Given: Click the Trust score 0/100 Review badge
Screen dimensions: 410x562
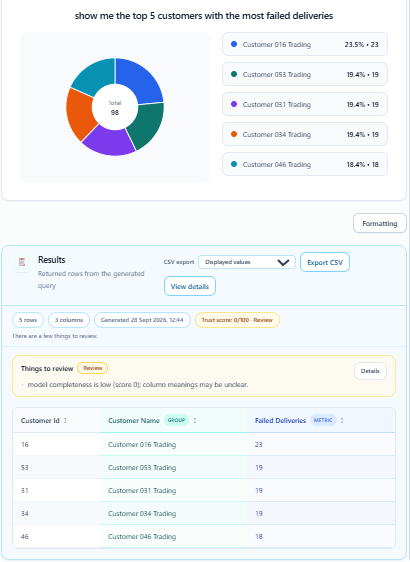Looking at the screenshot, I should [x=237, y=320].
